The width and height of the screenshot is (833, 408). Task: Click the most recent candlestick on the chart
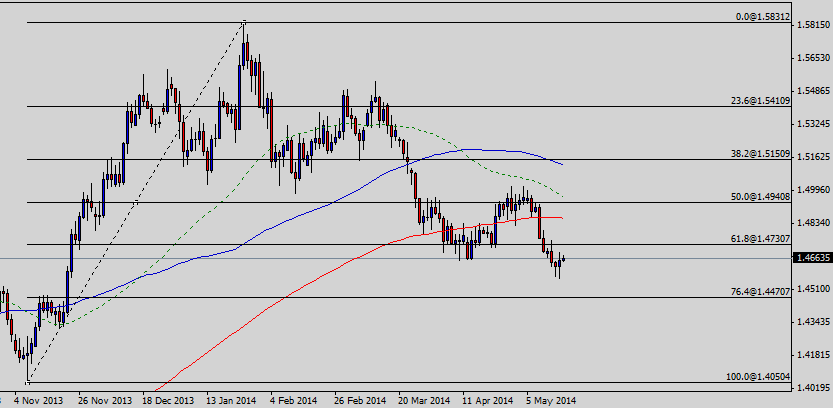coord(564,259)
